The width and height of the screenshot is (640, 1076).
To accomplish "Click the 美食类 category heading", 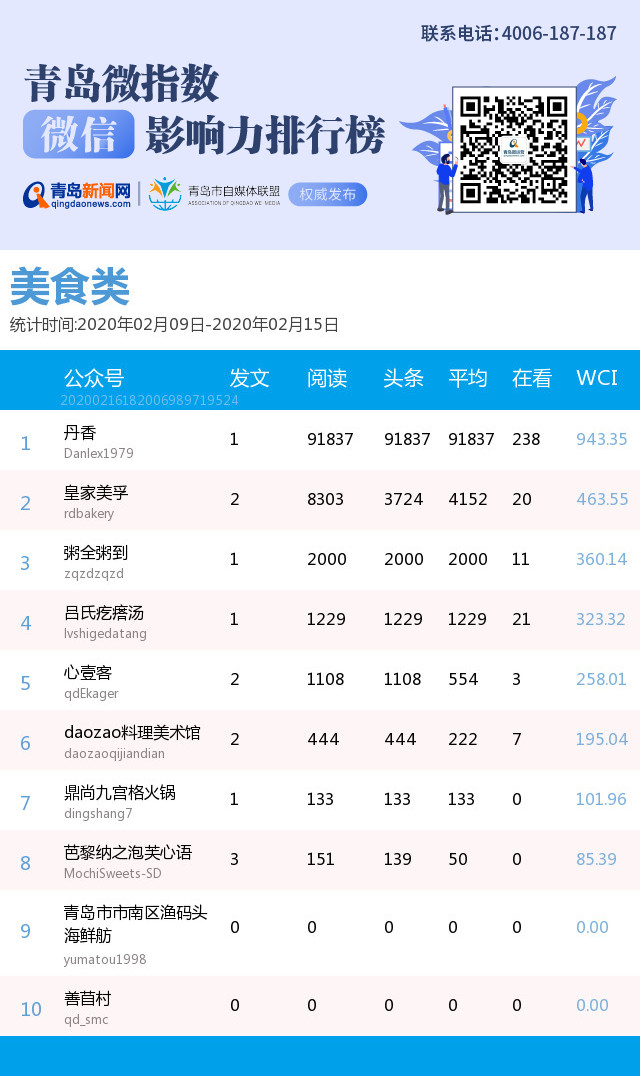I will click(70, 288).
